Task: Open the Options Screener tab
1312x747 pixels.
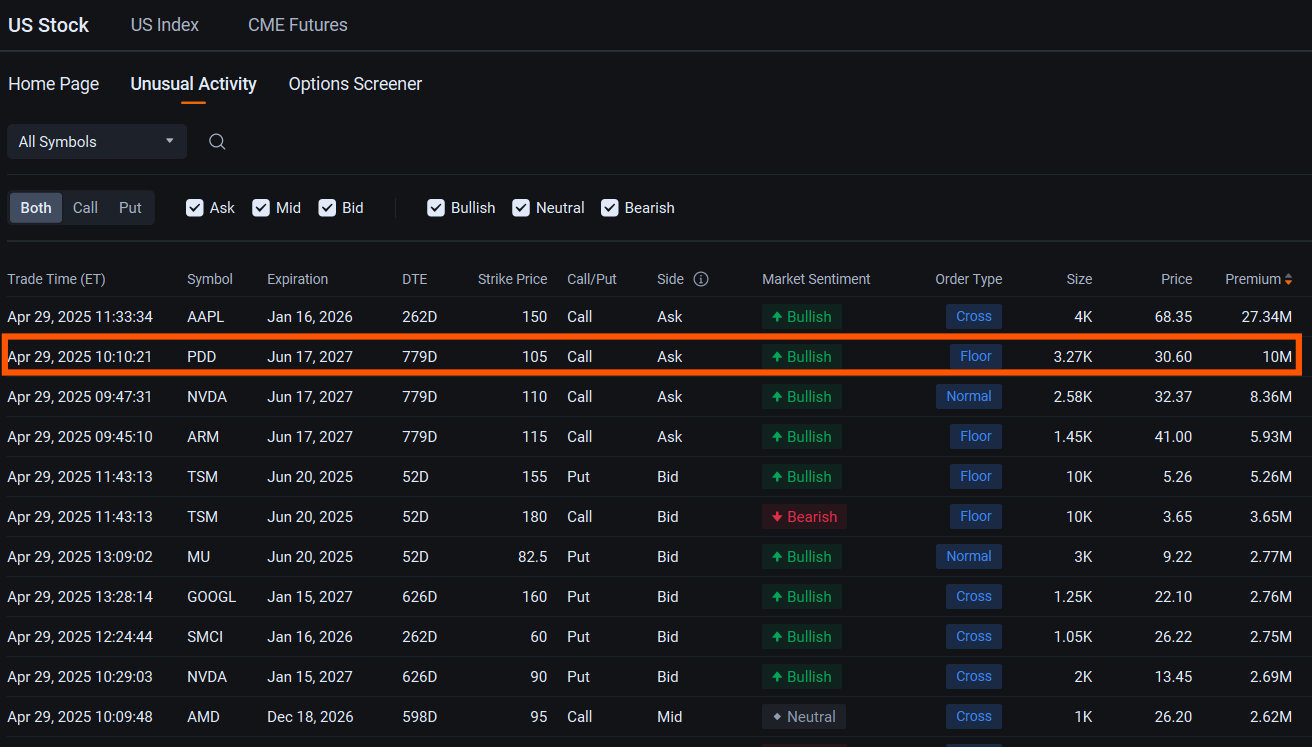Action: click(355, 84)
